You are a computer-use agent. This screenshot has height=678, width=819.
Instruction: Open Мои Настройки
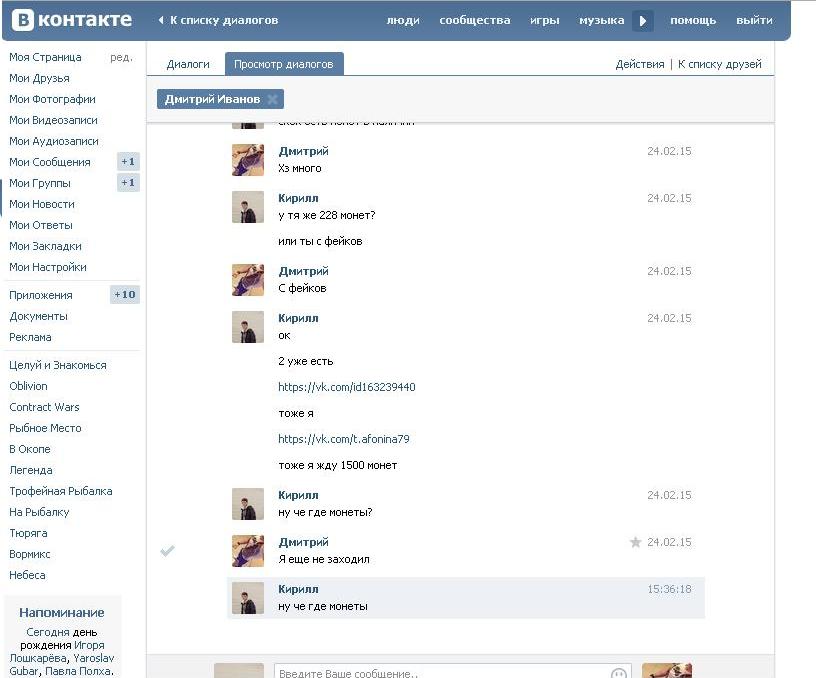point(48,267)
